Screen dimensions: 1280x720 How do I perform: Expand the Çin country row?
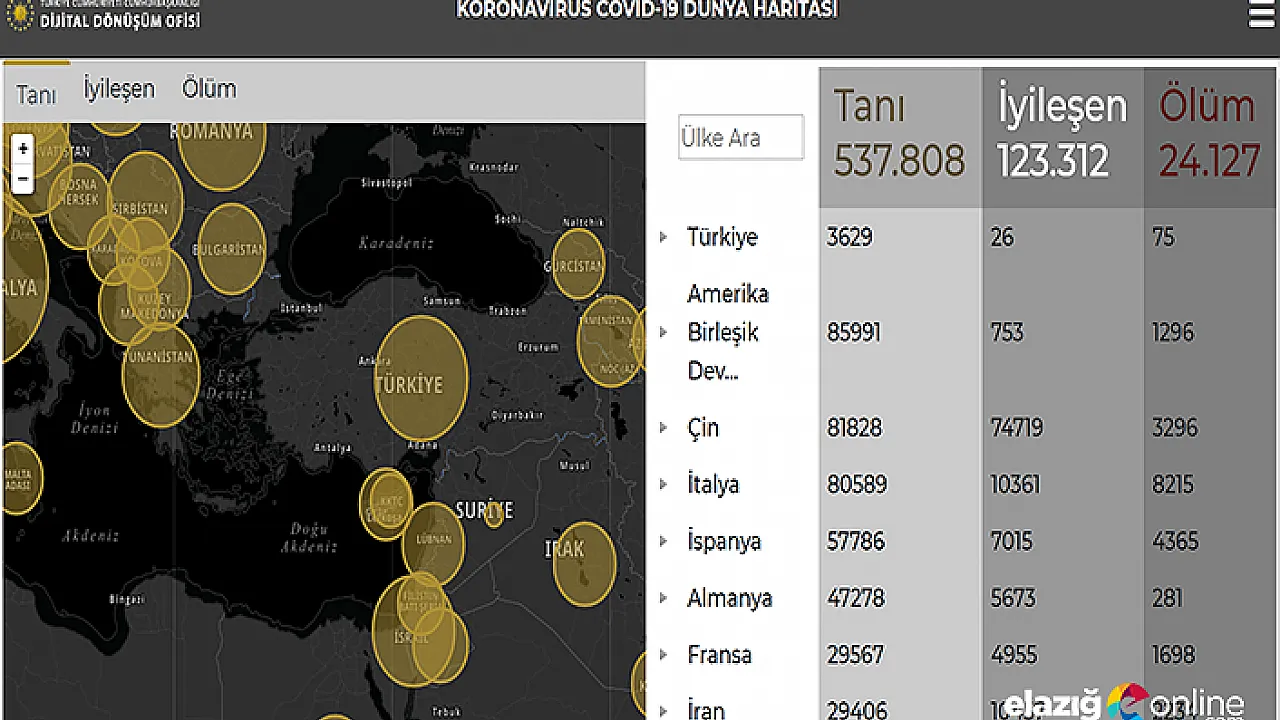[x=663, y=427]
